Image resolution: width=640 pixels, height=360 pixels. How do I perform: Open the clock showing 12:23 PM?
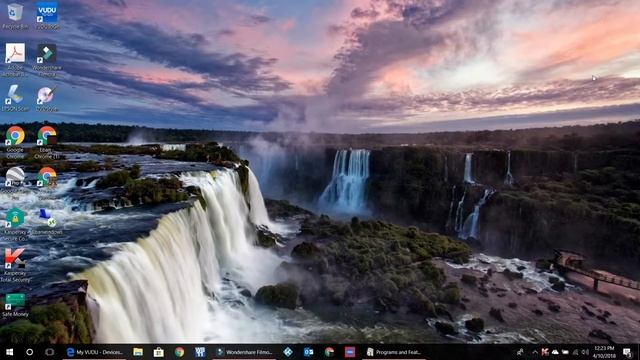(x=604, y=352)
